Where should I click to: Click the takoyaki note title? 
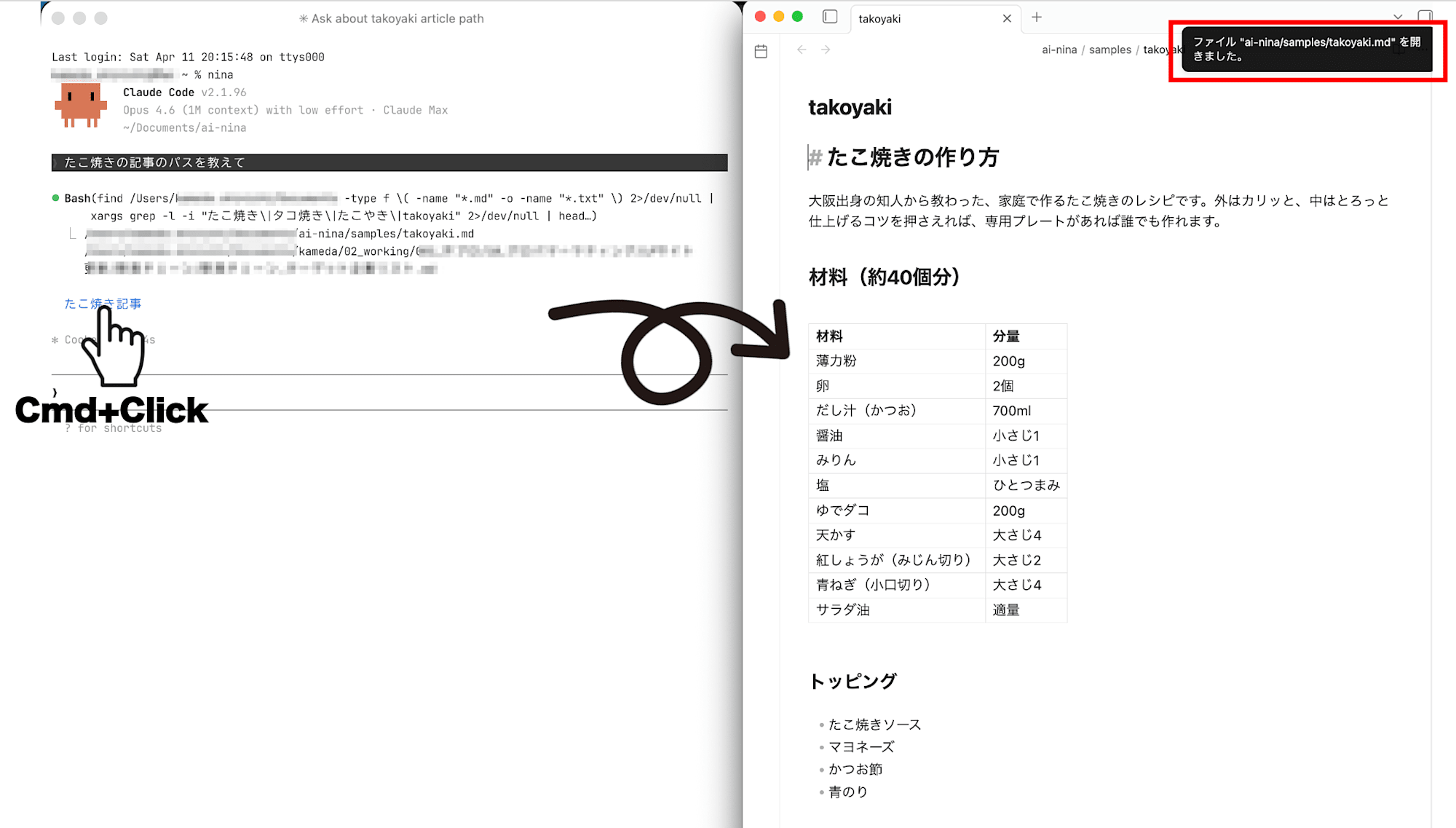click(850, 108)
